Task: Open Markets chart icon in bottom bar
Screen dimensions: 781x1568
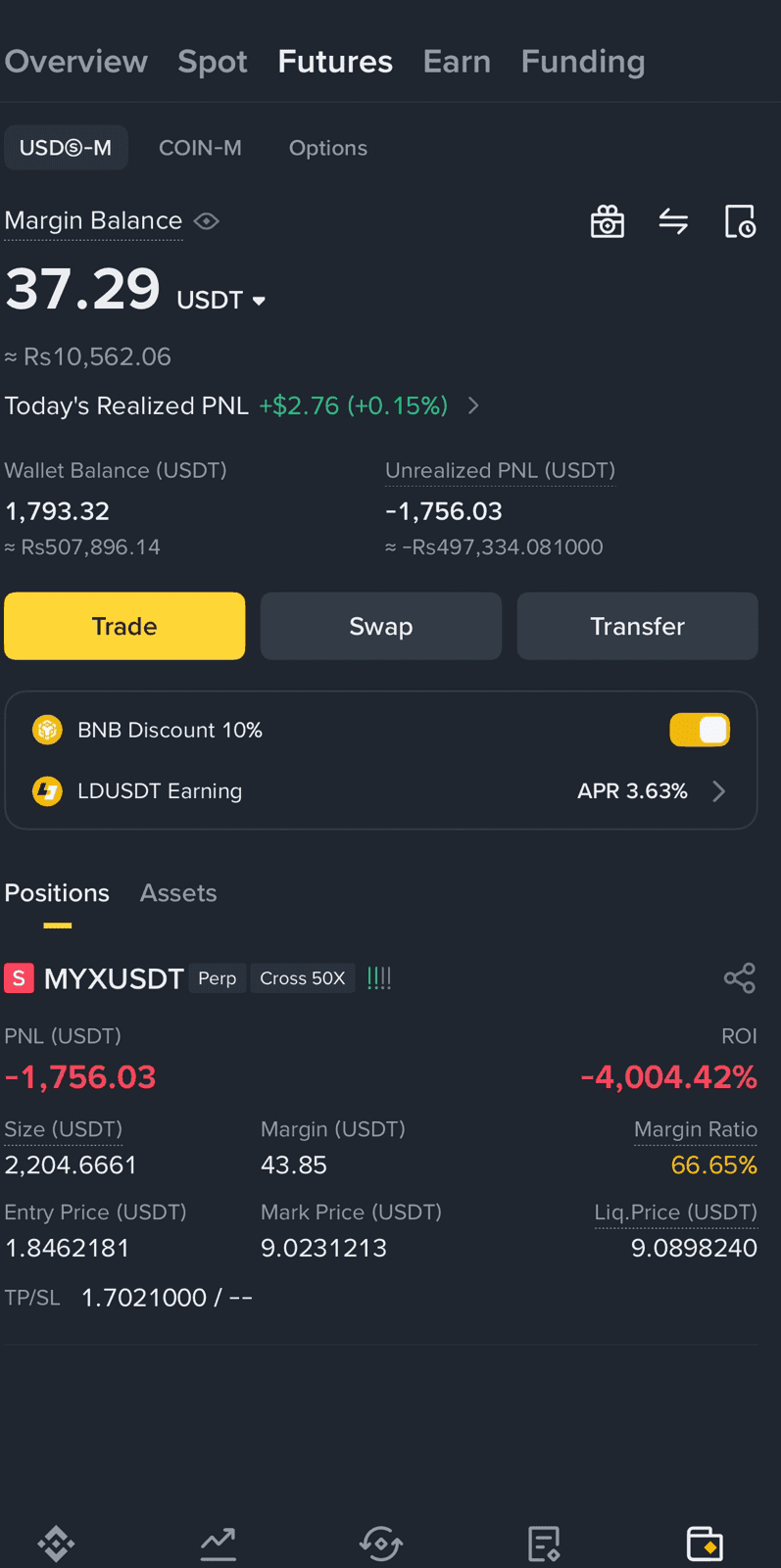Action: pyautogui.click(x=219, y=1544)
